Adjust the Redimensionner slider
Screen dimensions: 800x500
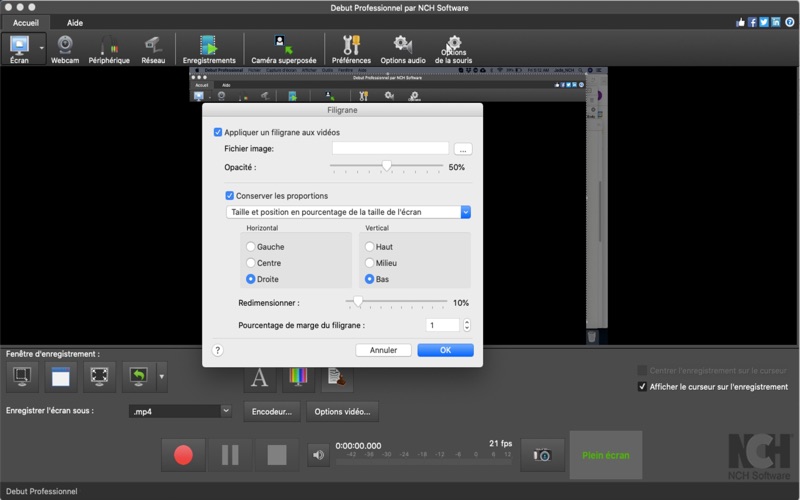pos(358,302)
